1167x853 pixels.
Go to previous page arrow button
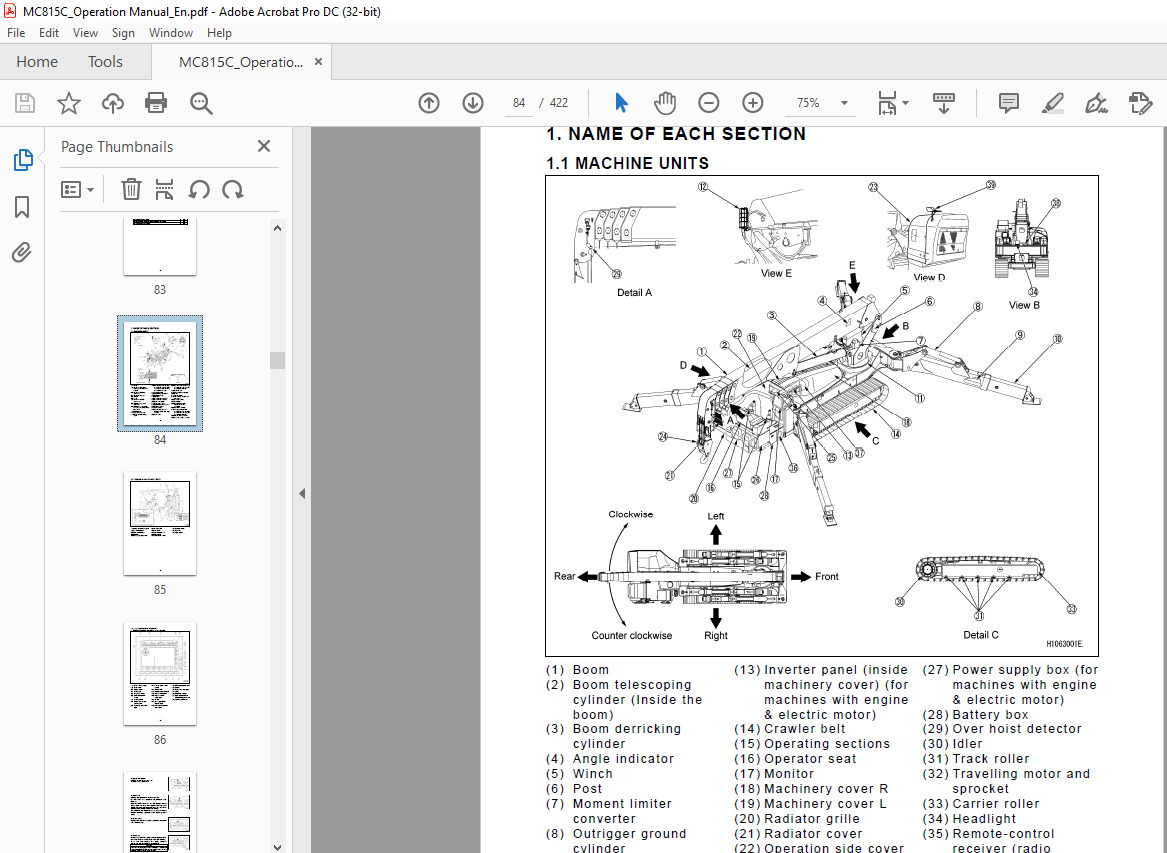tap(429, 103)
